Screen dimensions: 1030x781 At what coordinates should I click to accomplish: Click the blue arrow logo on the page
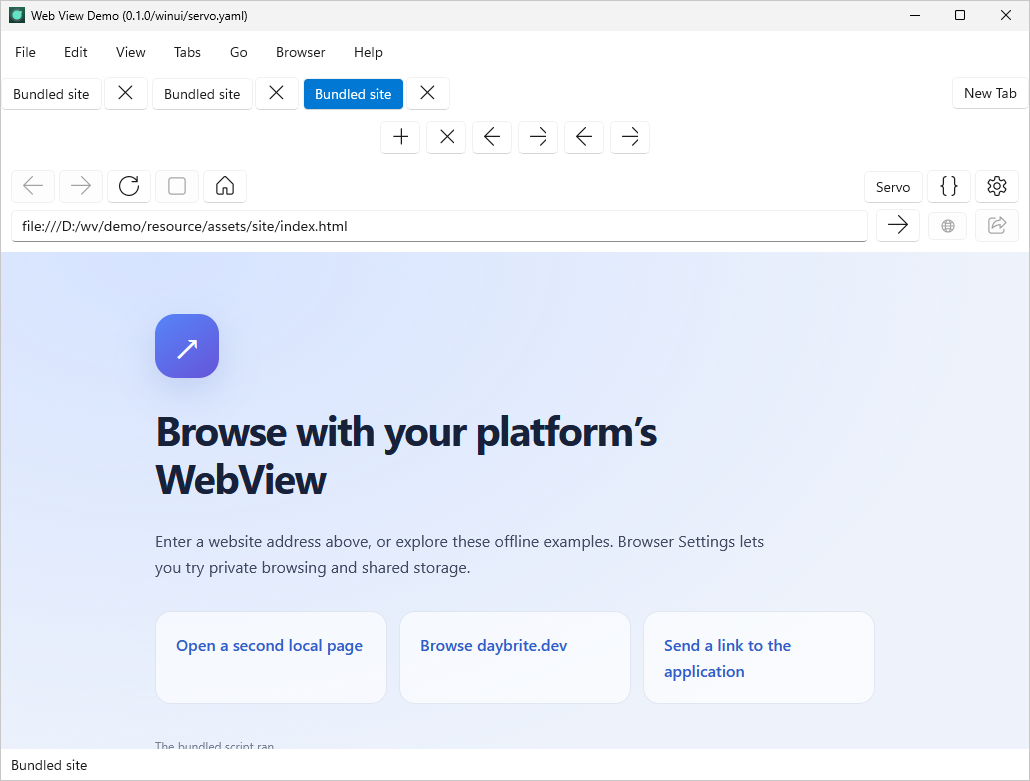pos(187,346)
